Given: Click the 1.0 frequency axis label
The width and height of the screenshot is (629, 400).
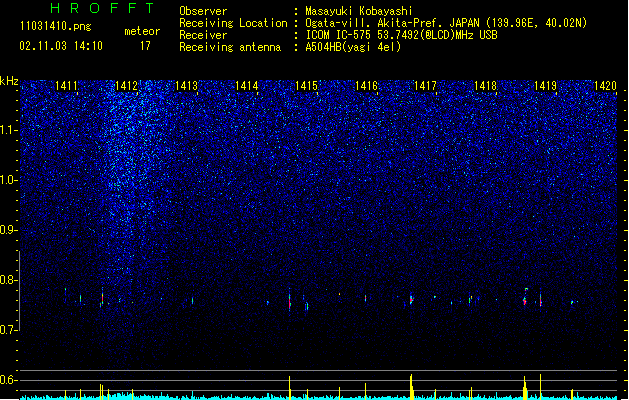Looking at the screenshot, I should click(9, 180).
